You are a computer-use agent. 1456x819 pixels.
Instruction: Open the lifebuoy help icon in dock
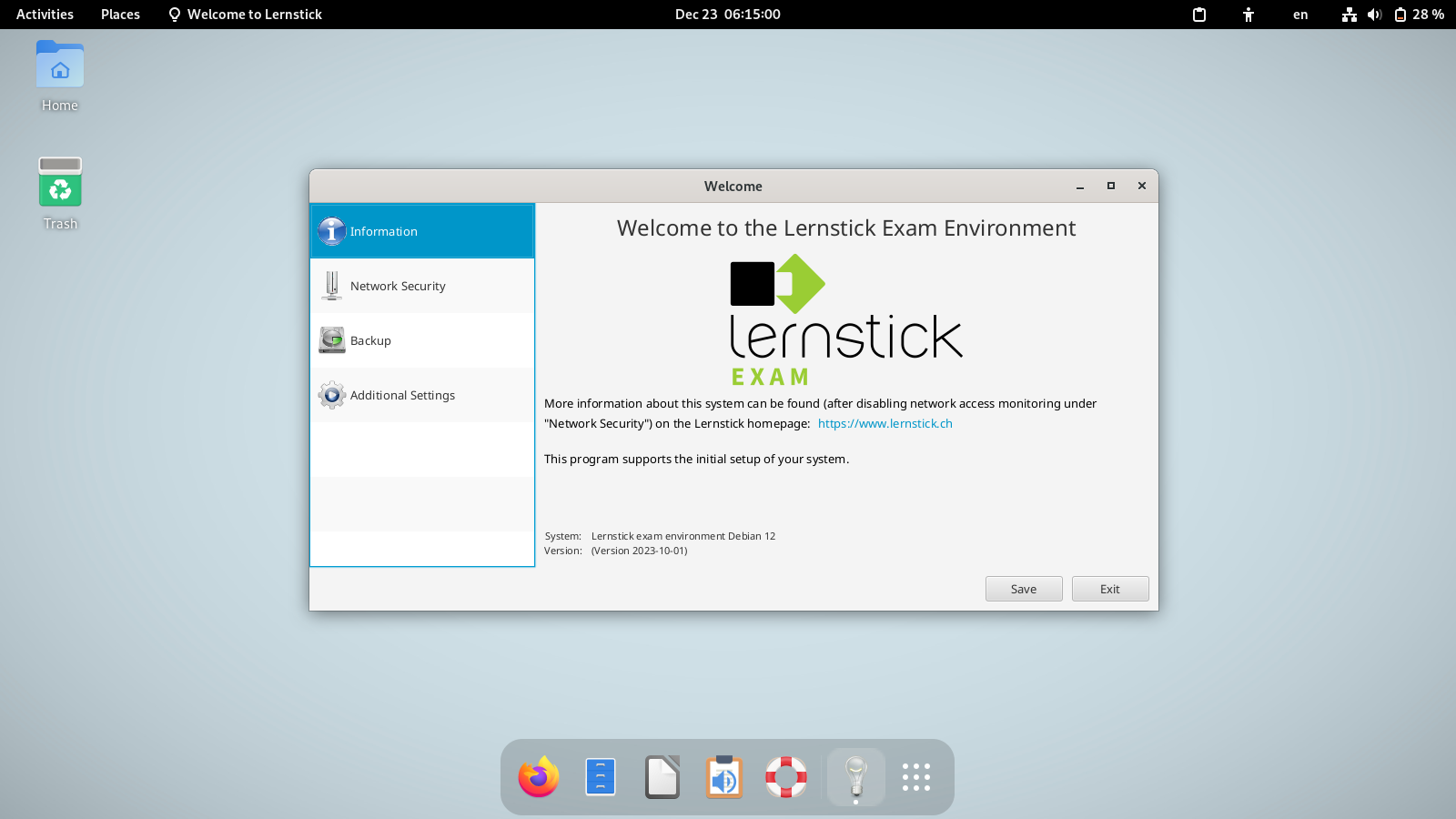(786, 777)
